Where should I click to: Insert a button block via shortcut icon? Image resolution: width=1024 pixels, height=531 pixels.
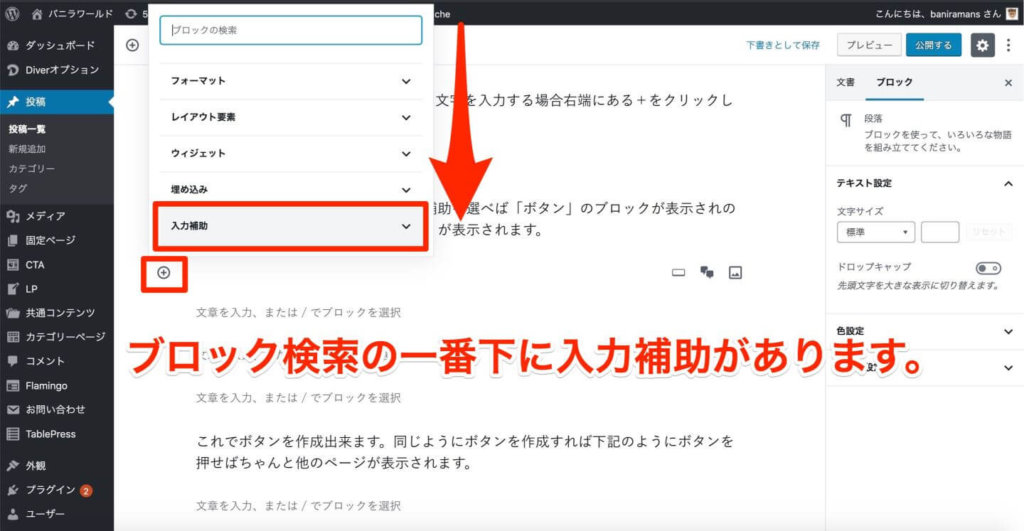679,272
